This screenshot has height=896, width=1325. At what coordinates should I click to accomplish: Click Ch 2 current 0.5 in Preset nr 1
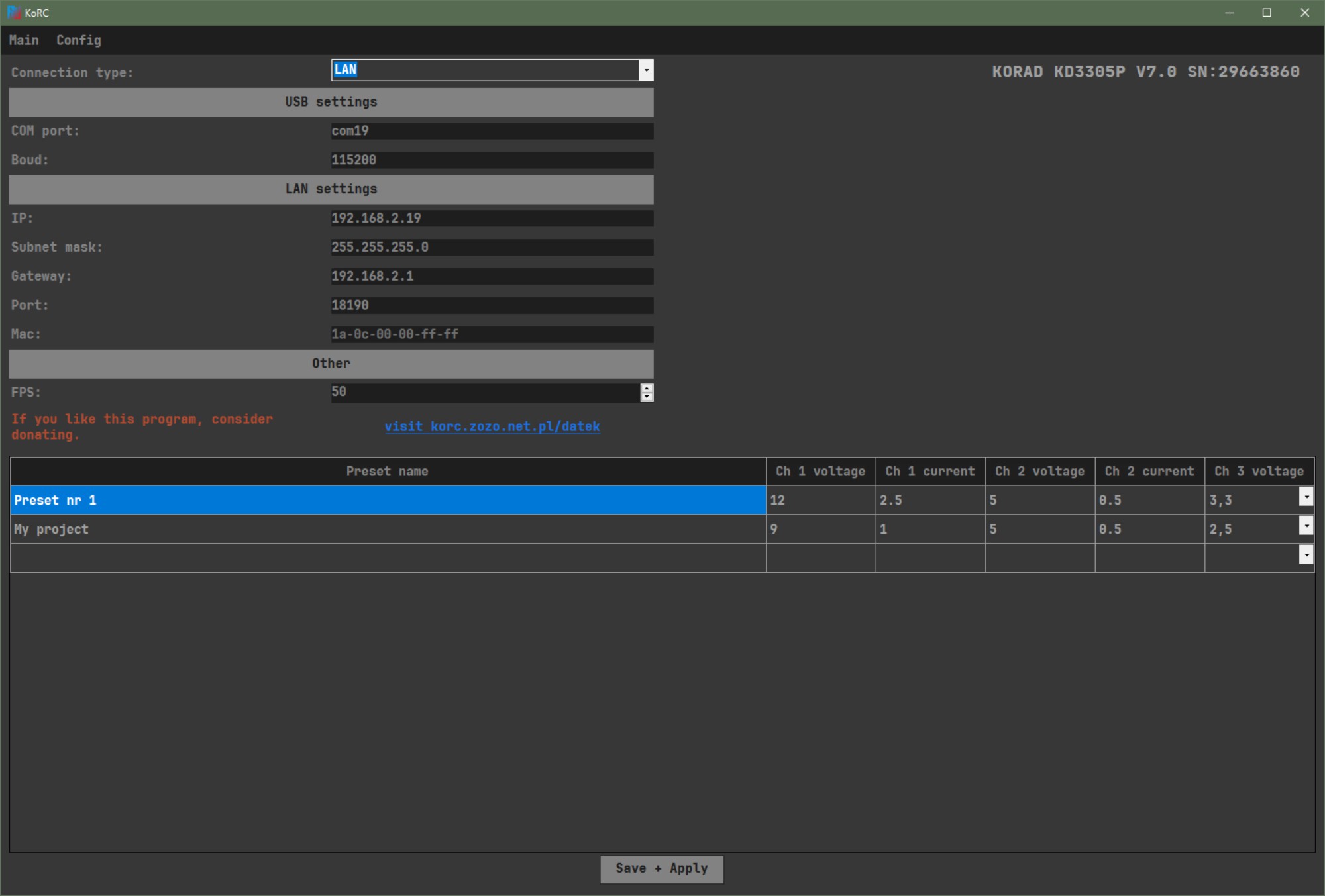pos(1149,500)
